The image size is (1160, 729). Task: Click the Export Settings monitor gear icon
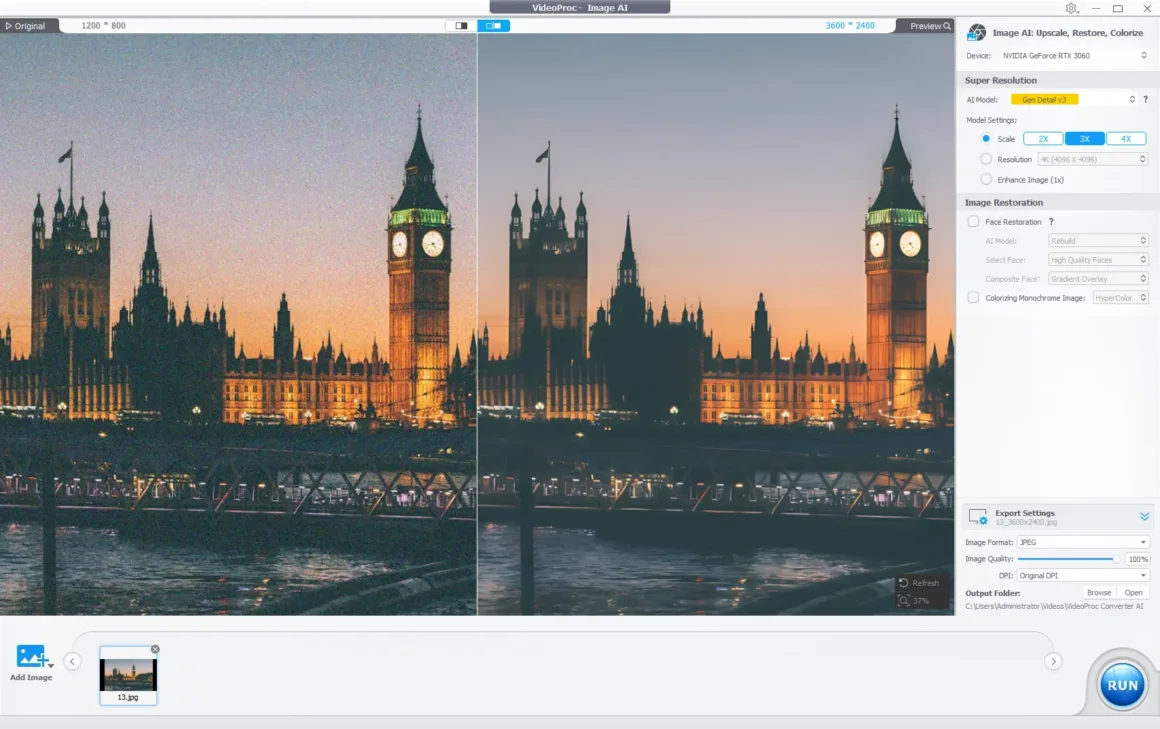pos(978,517)
